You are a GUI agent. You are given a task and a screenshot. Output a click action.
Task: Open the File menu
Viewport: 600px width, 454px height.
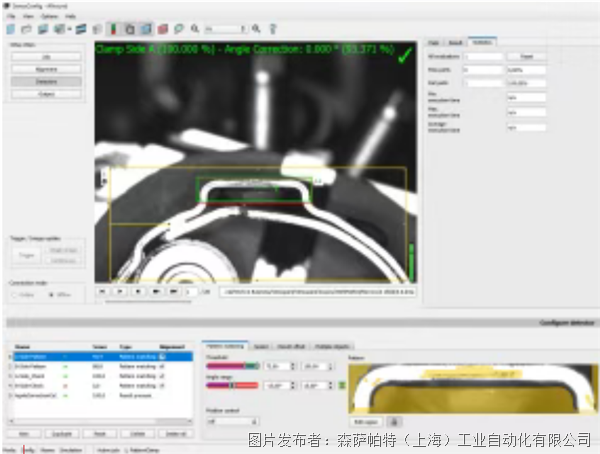(11, 16)
